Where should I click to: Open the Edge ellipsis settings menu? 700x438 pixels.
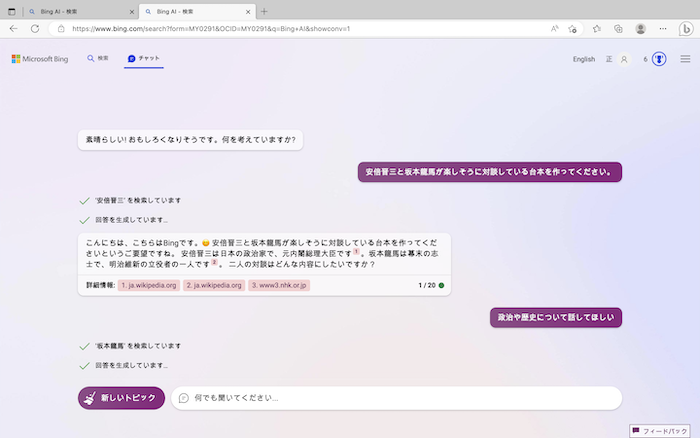click(x=664, y=29)
